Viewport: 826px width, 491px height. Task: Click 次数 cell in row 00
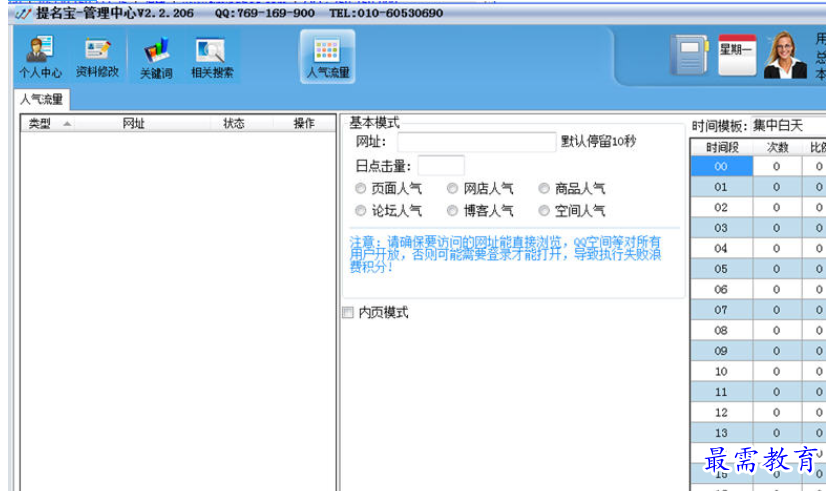pos(777,166)
